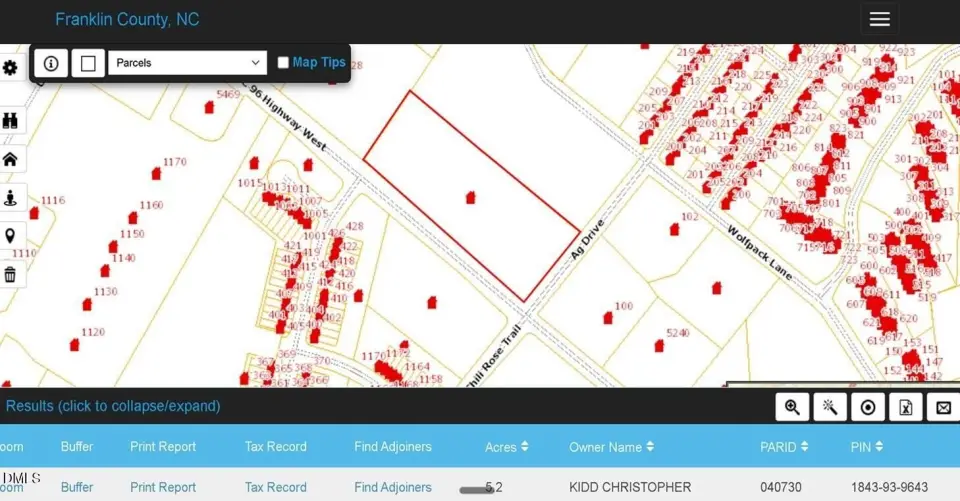Select the street view person icon

11,198
